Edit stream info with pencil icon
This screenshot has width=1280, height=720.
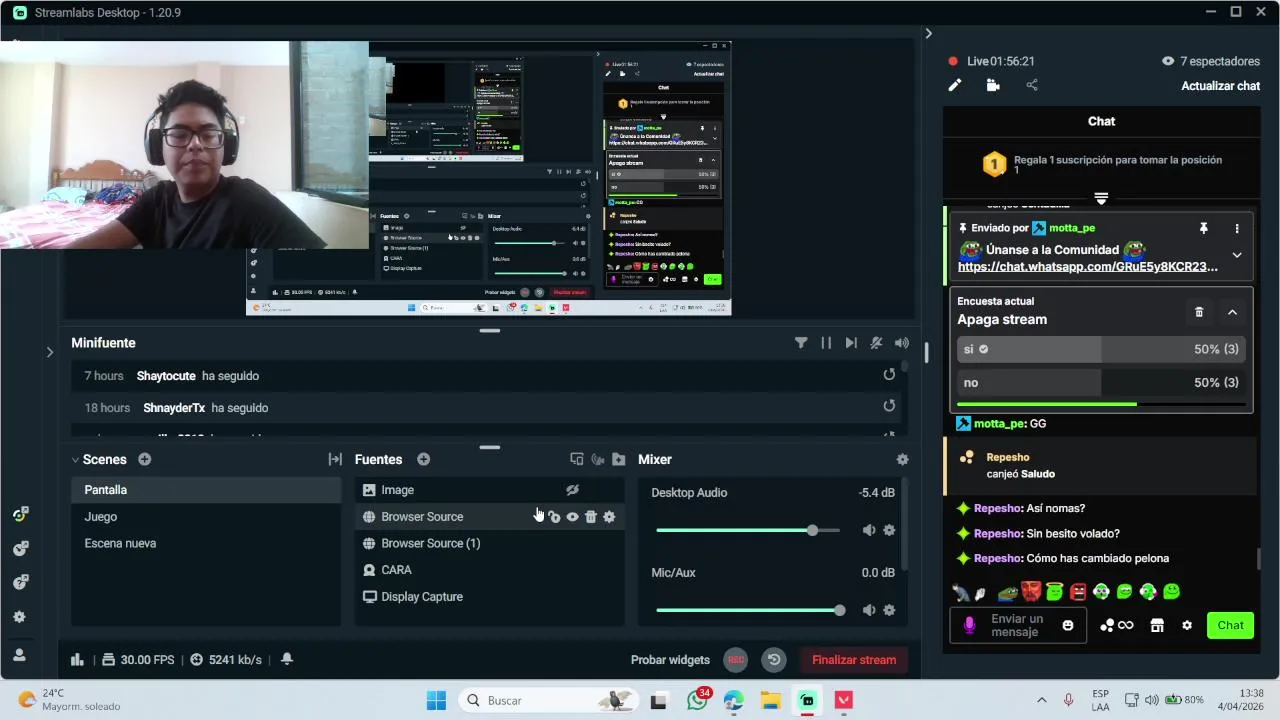(955, 86)
